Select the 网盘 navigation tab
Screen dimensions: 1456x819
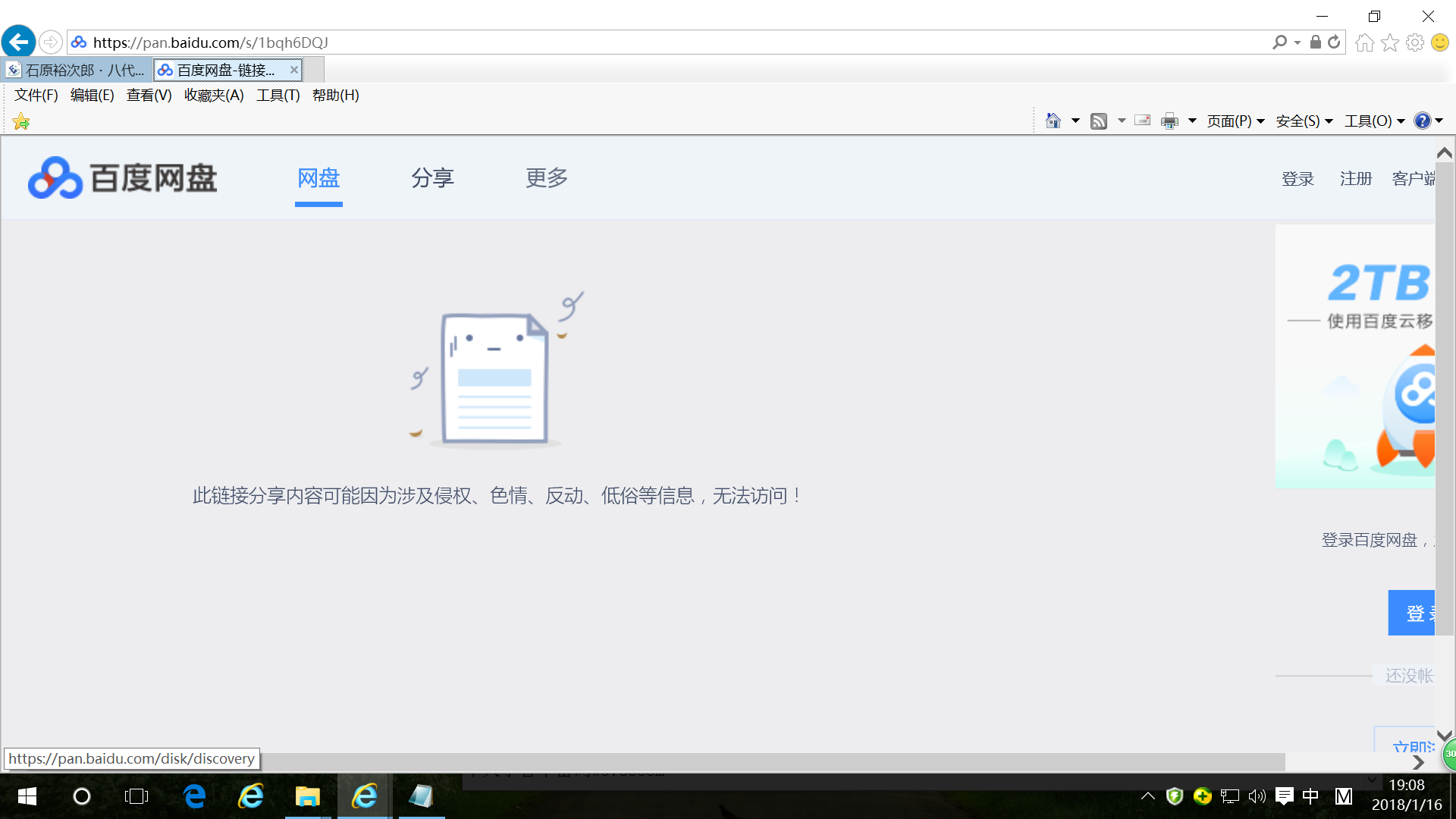(x=318, y=178)
